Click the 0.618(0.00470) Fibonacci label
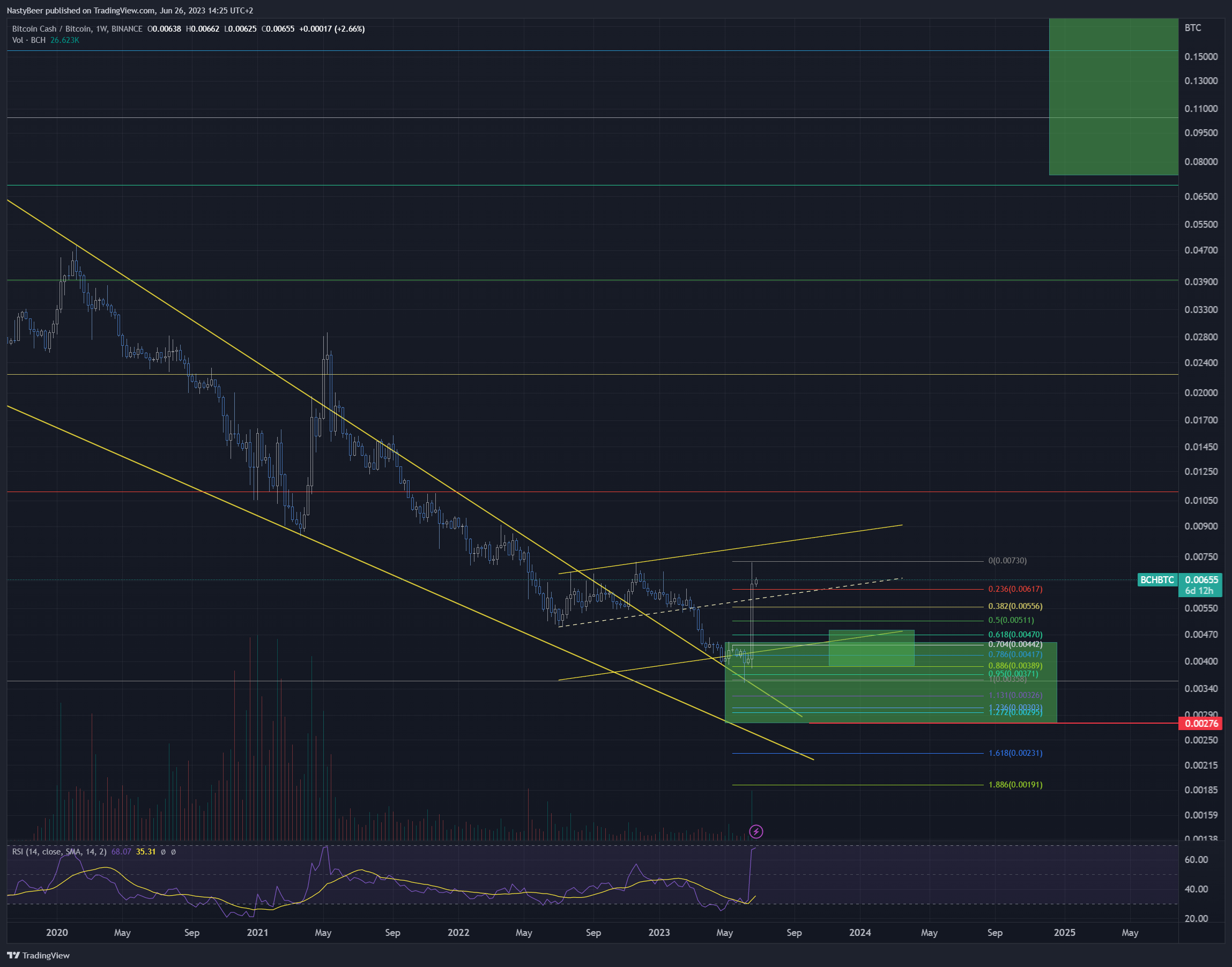The width and height of the screenshot is (1232, 967). point(1015,635)
